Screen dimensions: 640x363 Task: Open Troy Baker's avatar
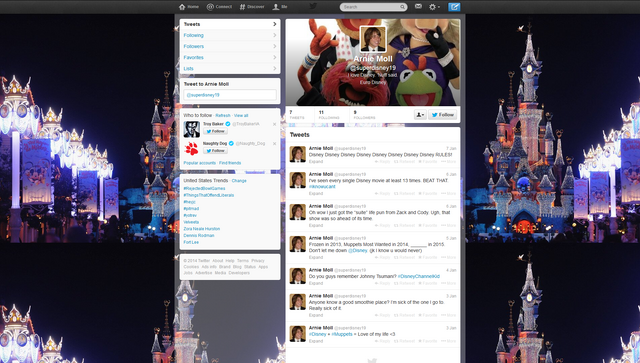click(191, 129)
